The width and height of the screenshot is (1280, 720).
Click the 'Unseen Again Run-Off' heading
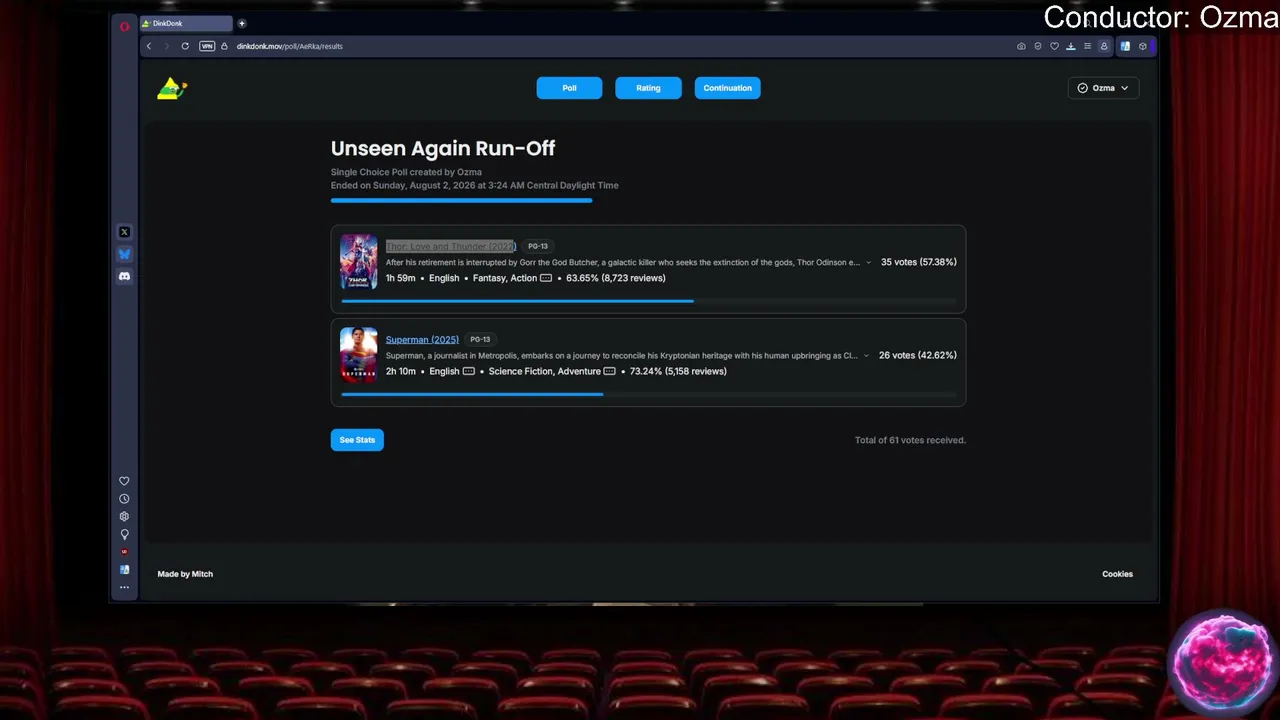point(443,148)
